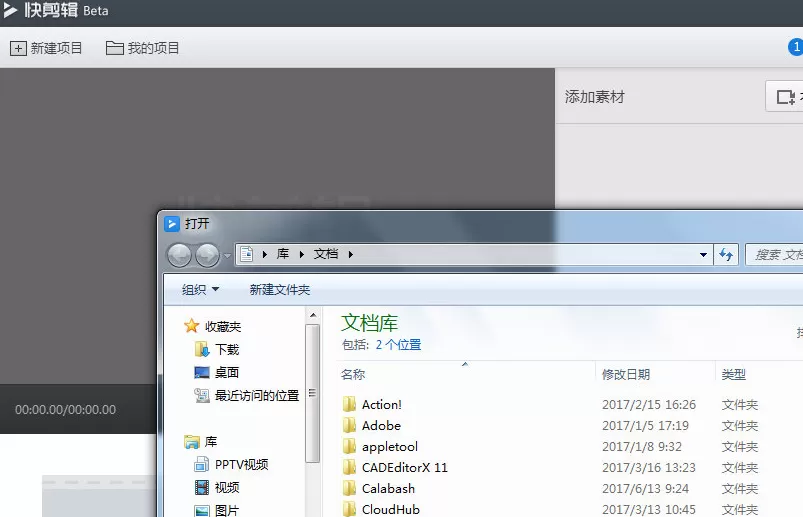Screen dimensions: 803x517
Task: Click the 视频 film strip icon
Action: (202, 488)
